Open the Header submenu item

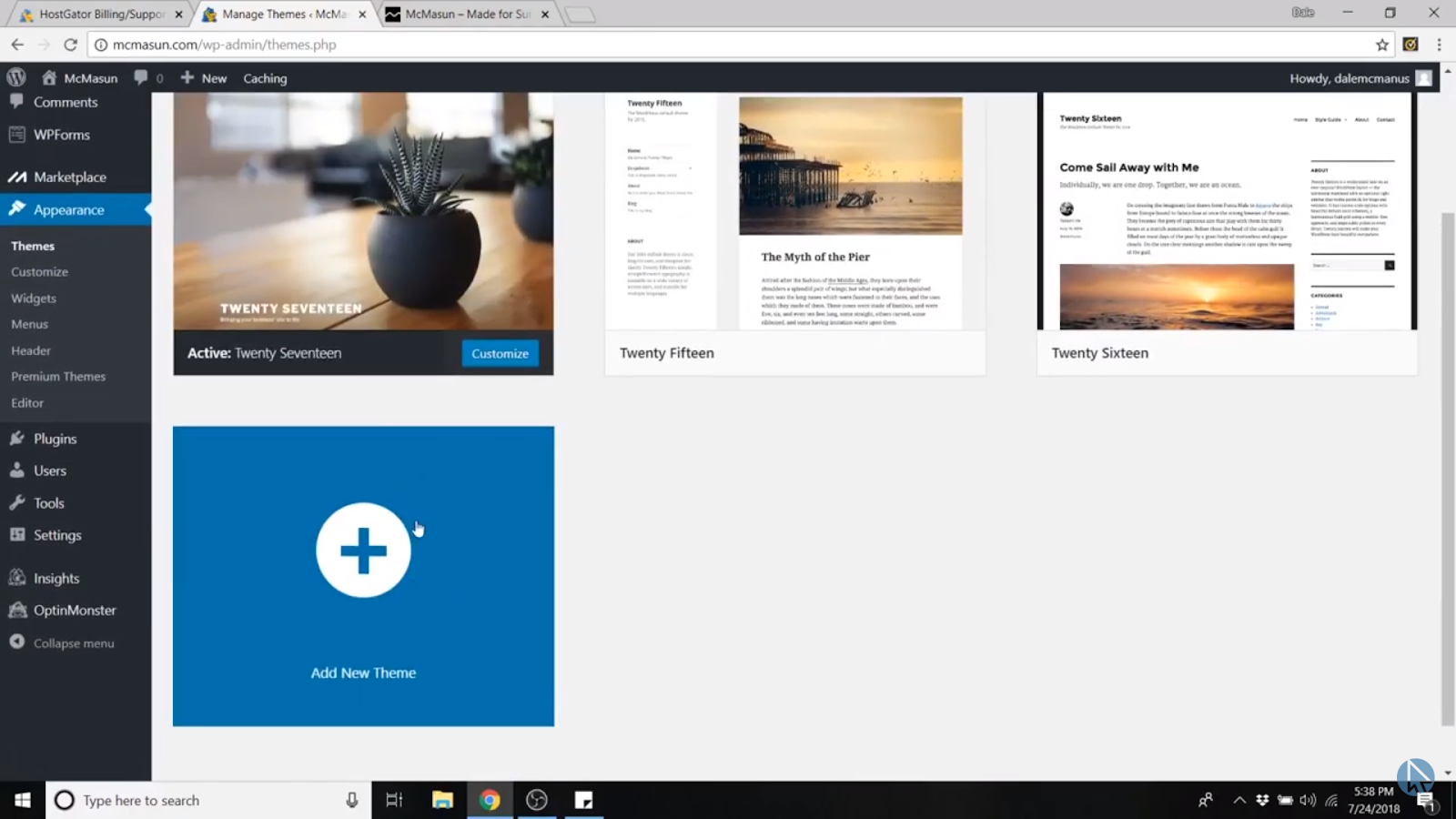point(31,350)
